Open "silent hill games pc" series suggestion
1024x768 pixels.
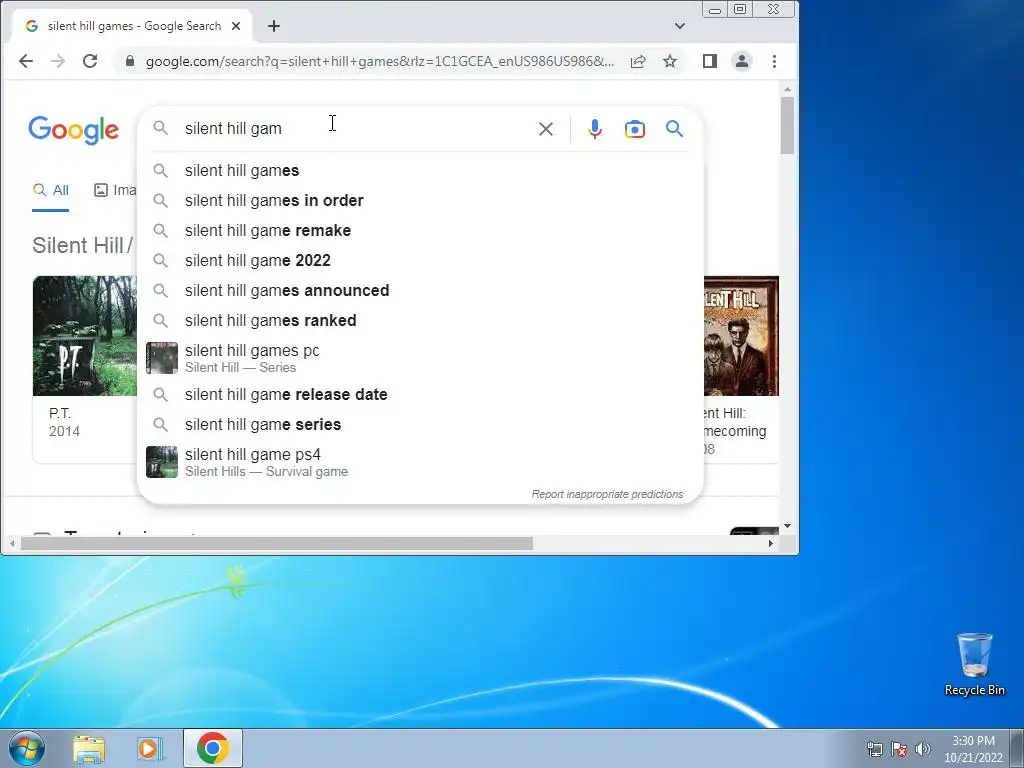pos(421,358)
